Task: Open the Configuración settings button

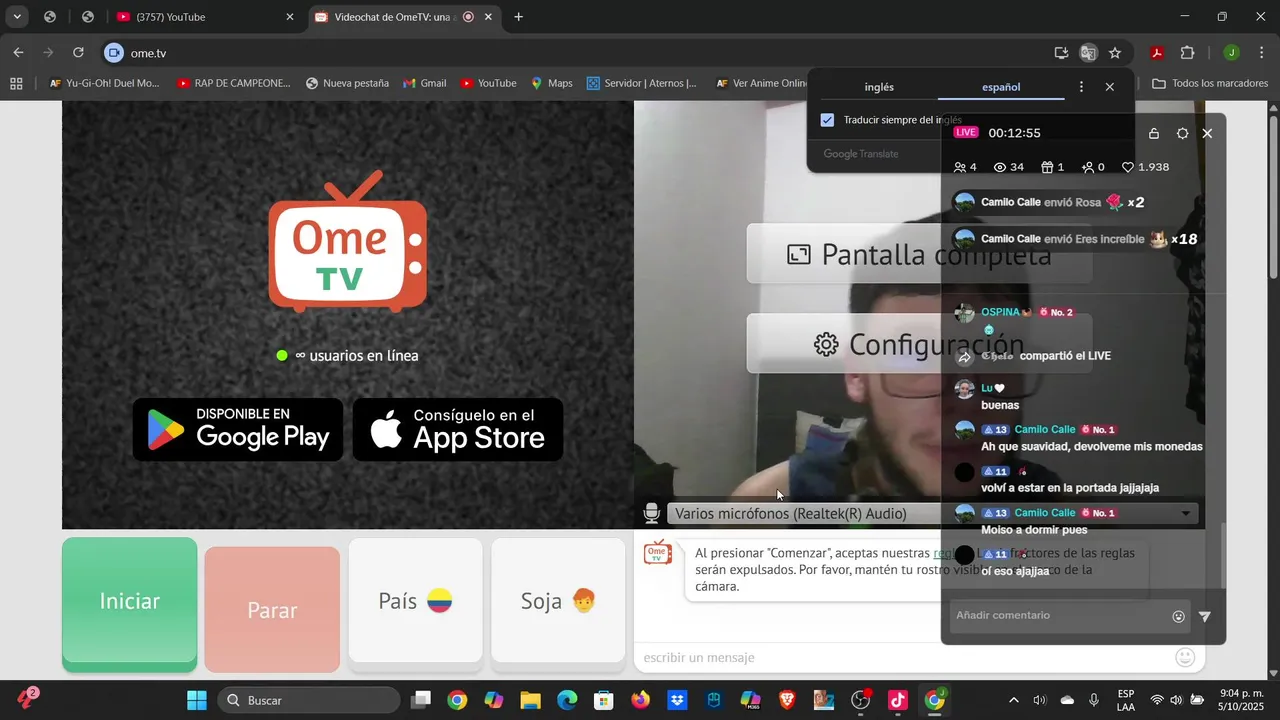Action: point(919,344)
